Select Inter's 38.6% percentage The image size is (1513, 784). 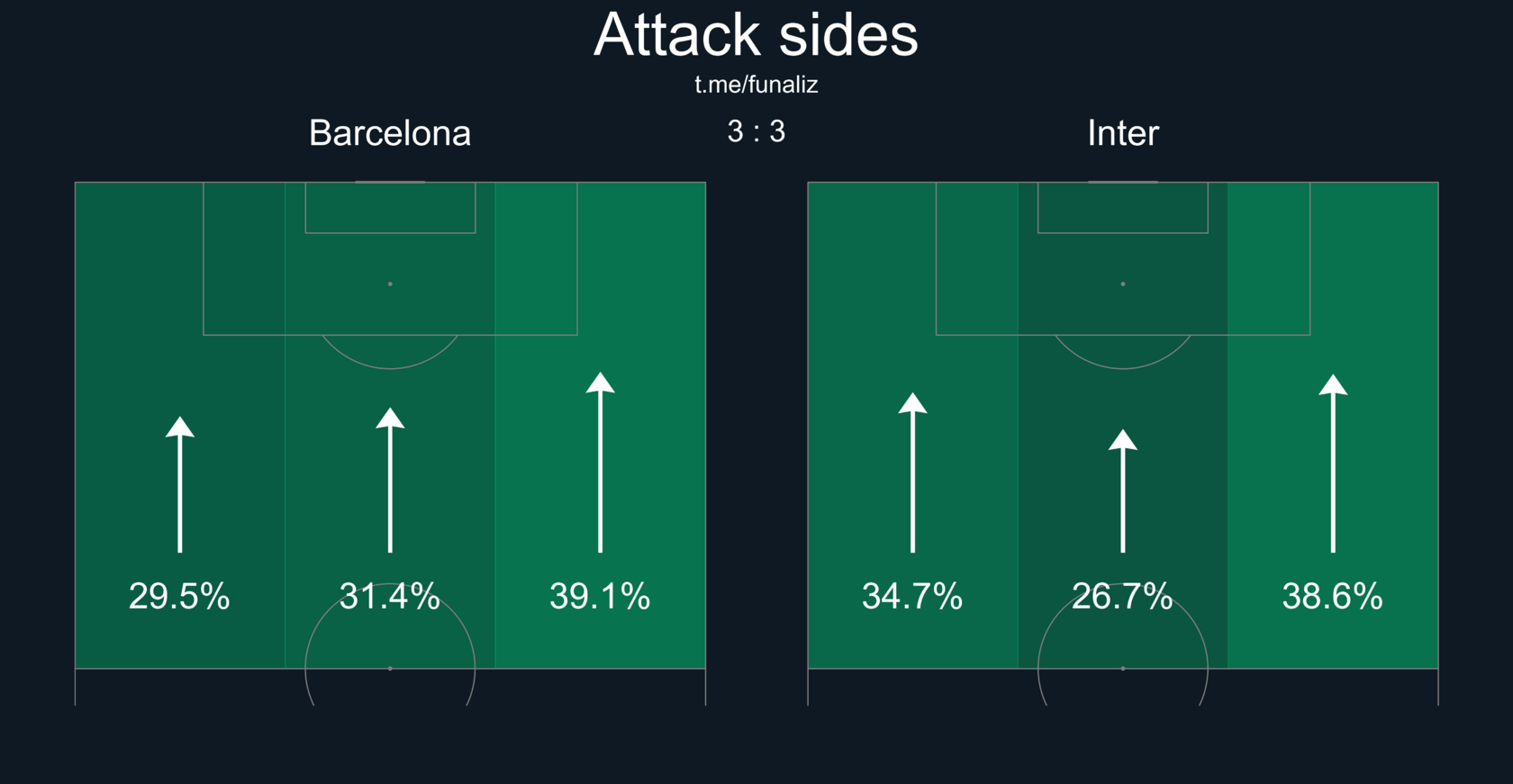1333,596
